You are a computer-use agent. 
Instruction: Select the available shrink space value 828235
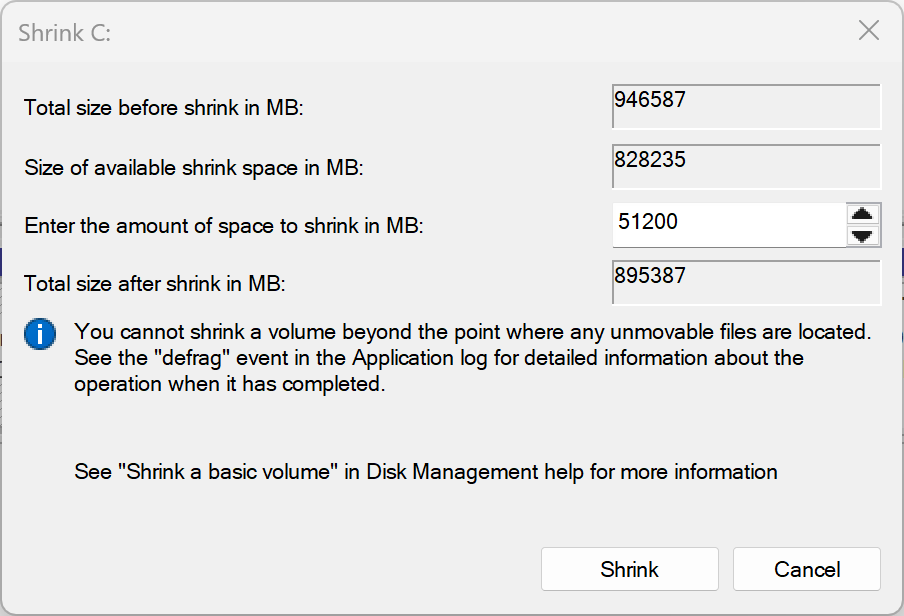(747, 166)
